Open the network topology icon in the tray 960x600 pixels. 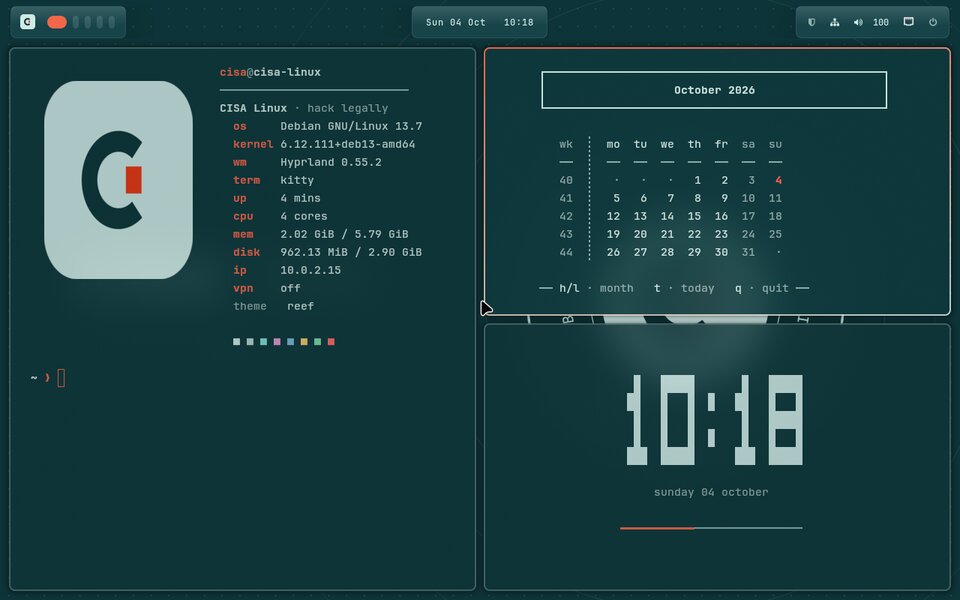point(834,22)
